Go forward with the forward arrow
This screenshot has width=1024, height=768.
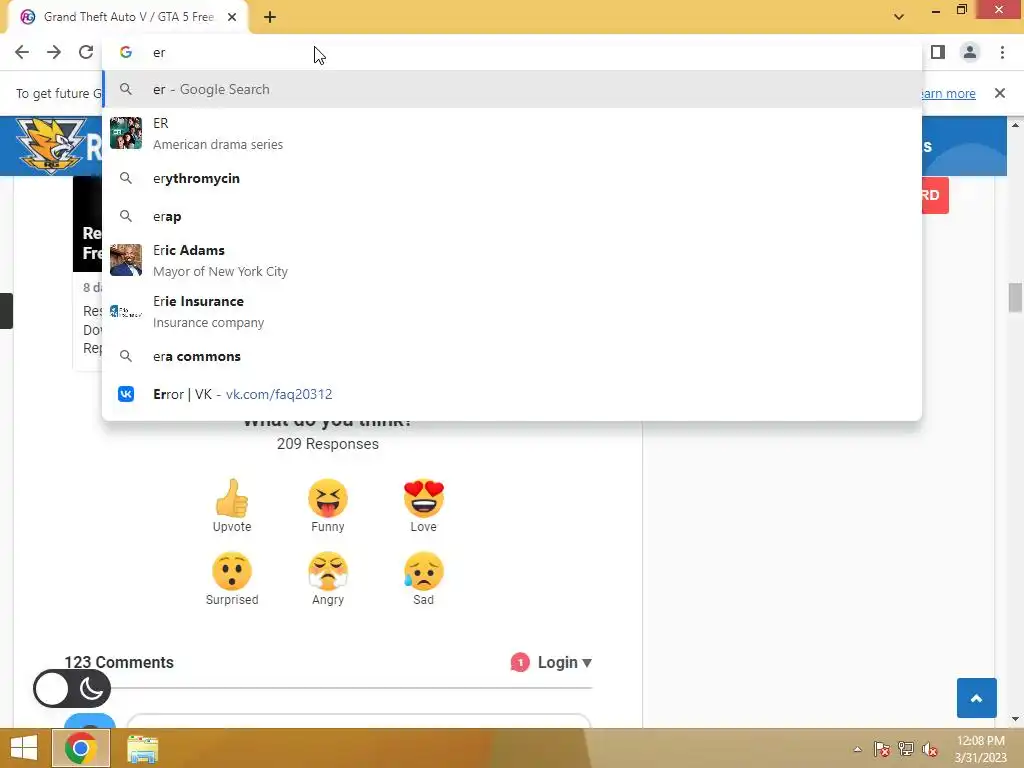(54, 52)
